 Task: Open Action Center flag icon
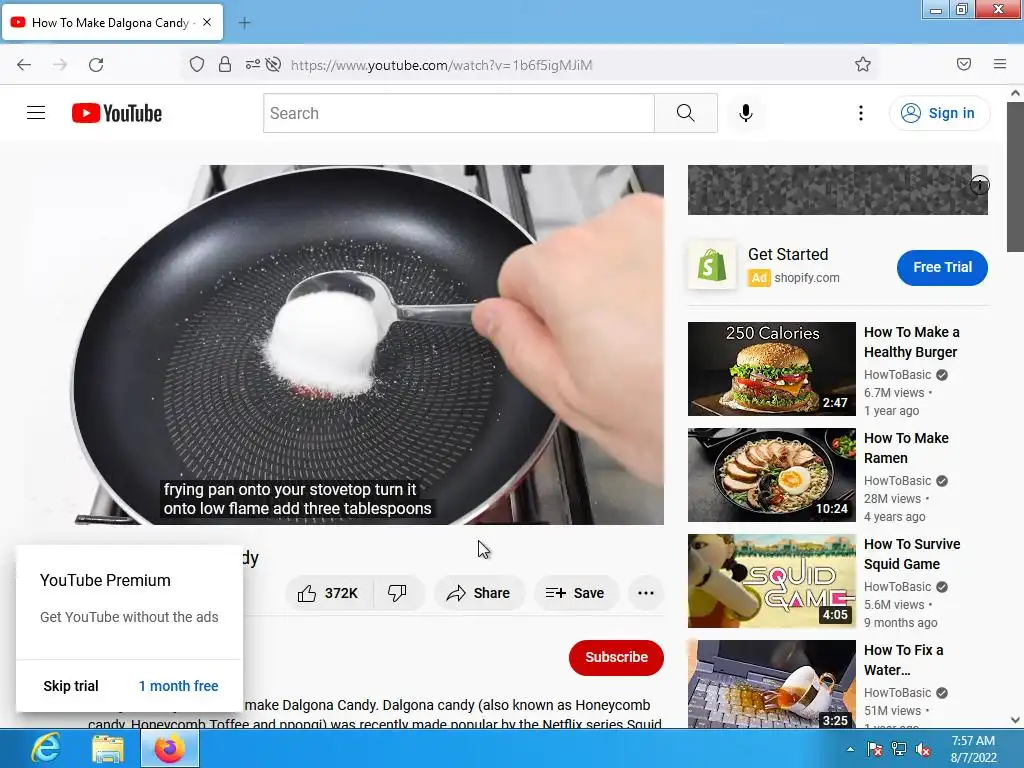pos(874,749)
